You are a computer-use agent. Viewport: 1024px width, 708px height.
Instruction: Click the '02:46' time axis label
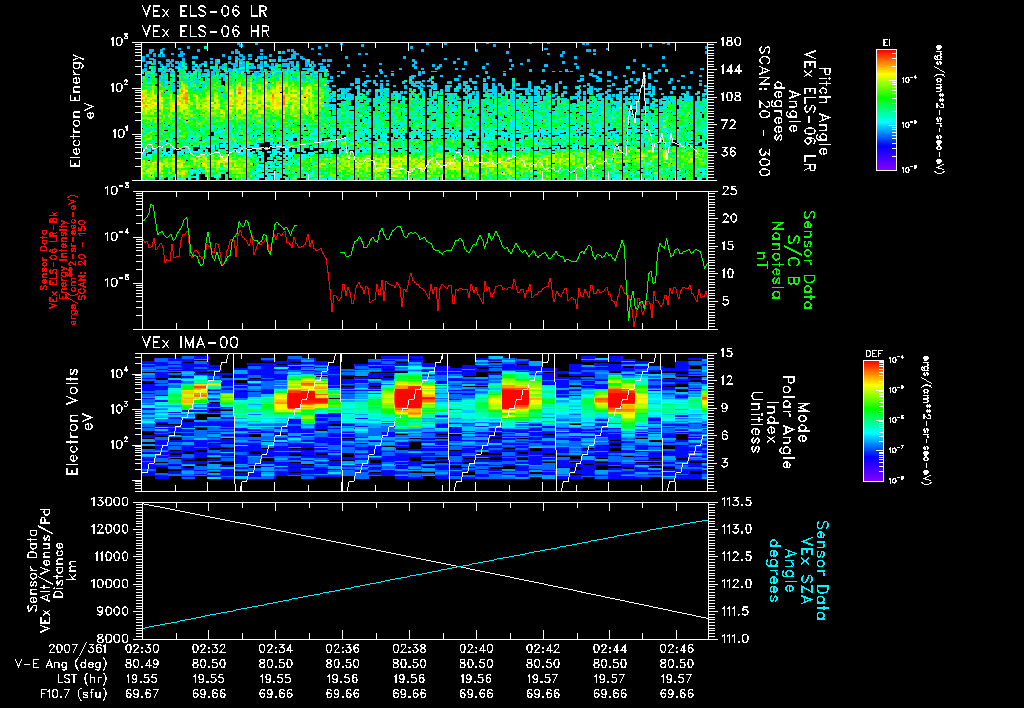click(x=677, y=649)
